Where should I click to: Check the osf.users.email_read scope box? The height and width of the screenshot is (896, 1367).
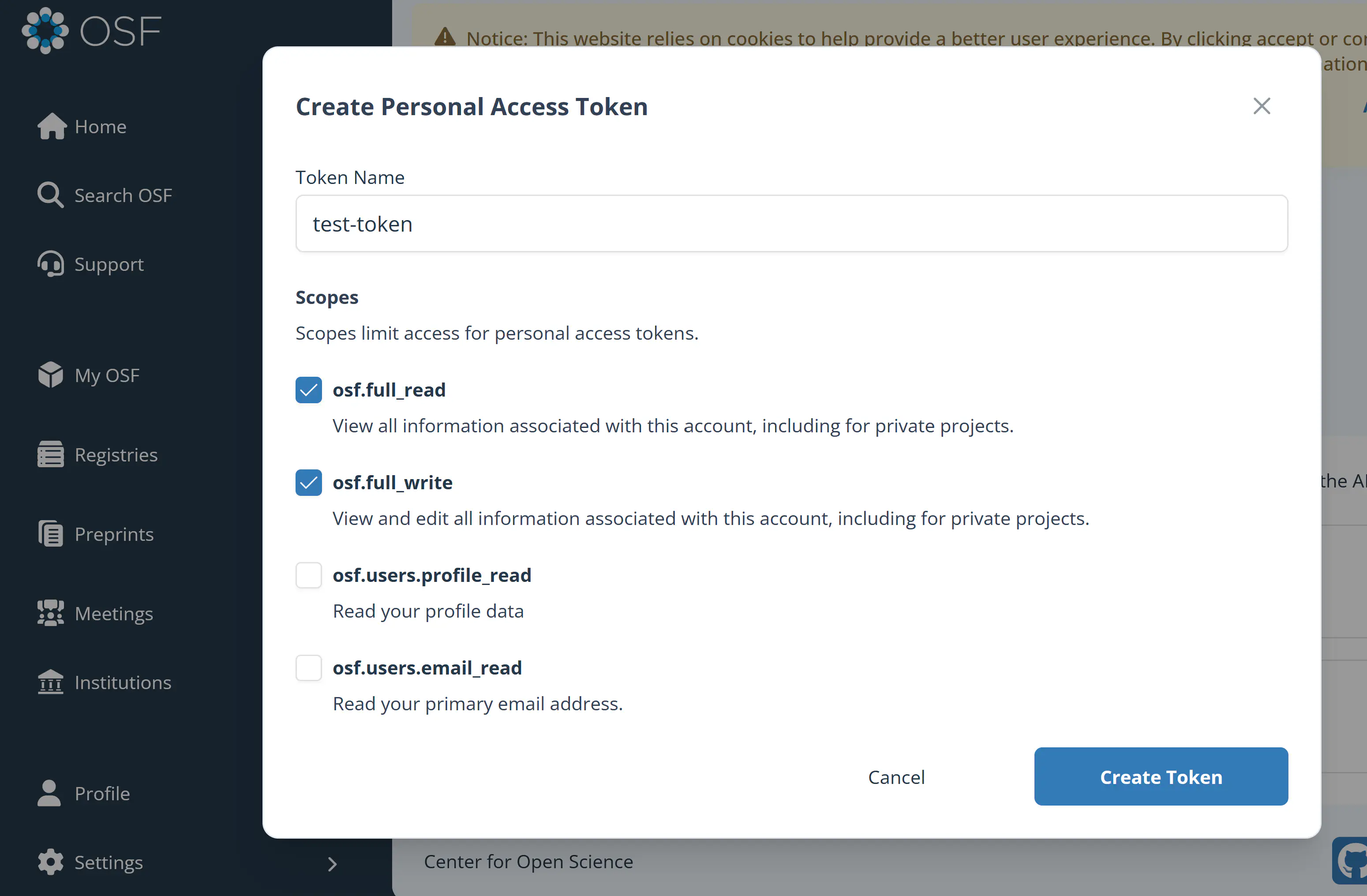click(308, 667)
